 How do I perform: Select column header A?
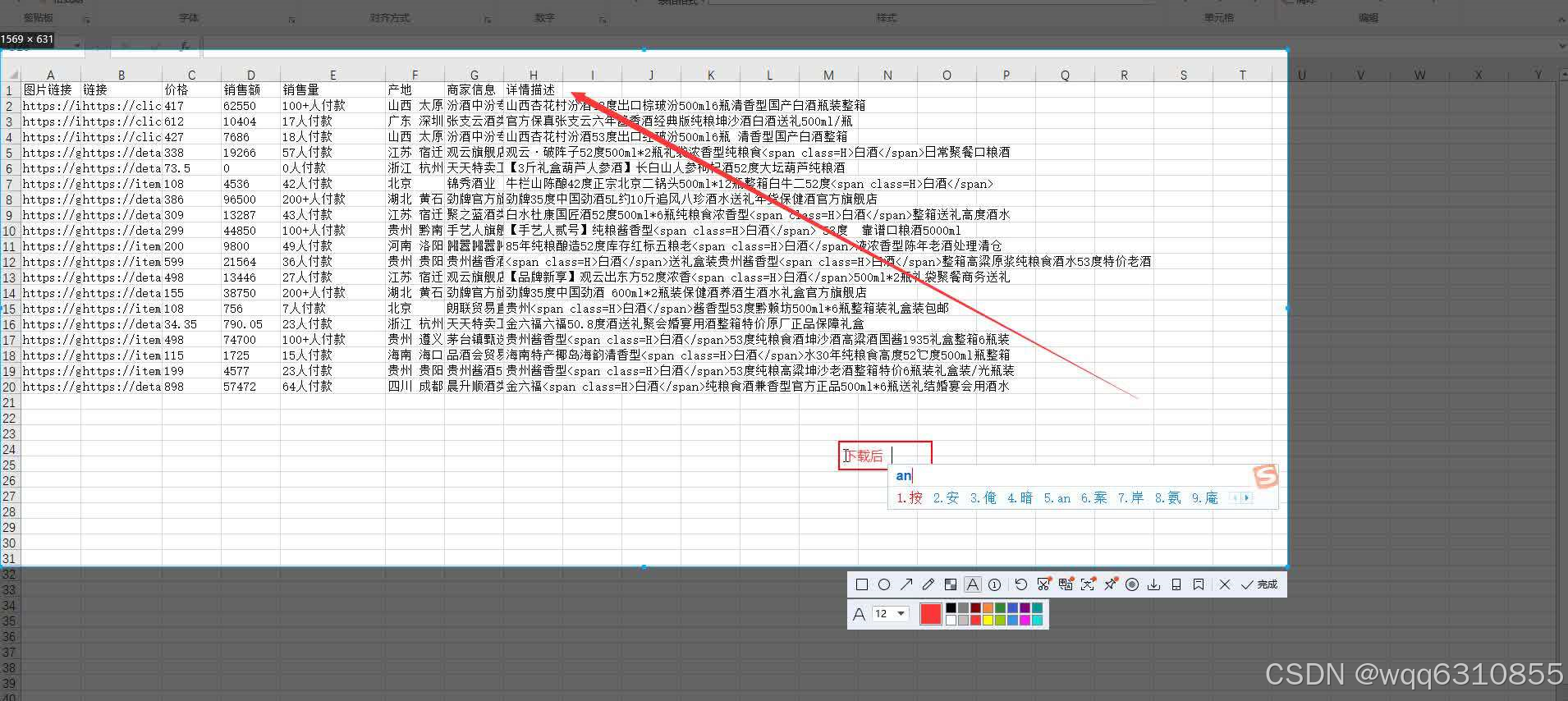(51, 75)
